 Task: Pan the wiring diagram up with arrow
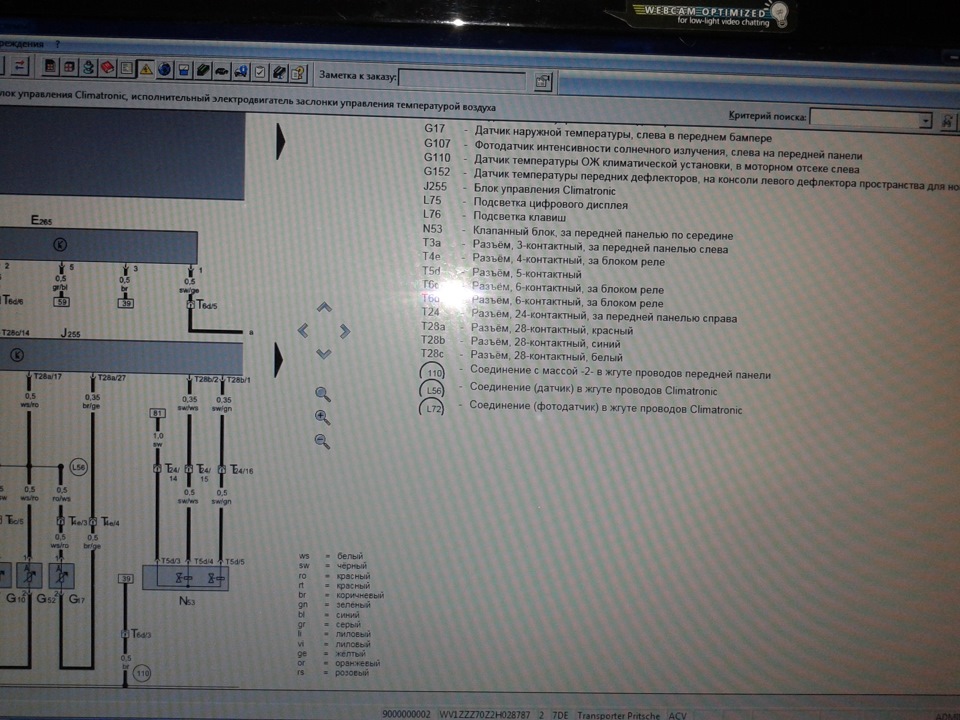pos(324,307)
